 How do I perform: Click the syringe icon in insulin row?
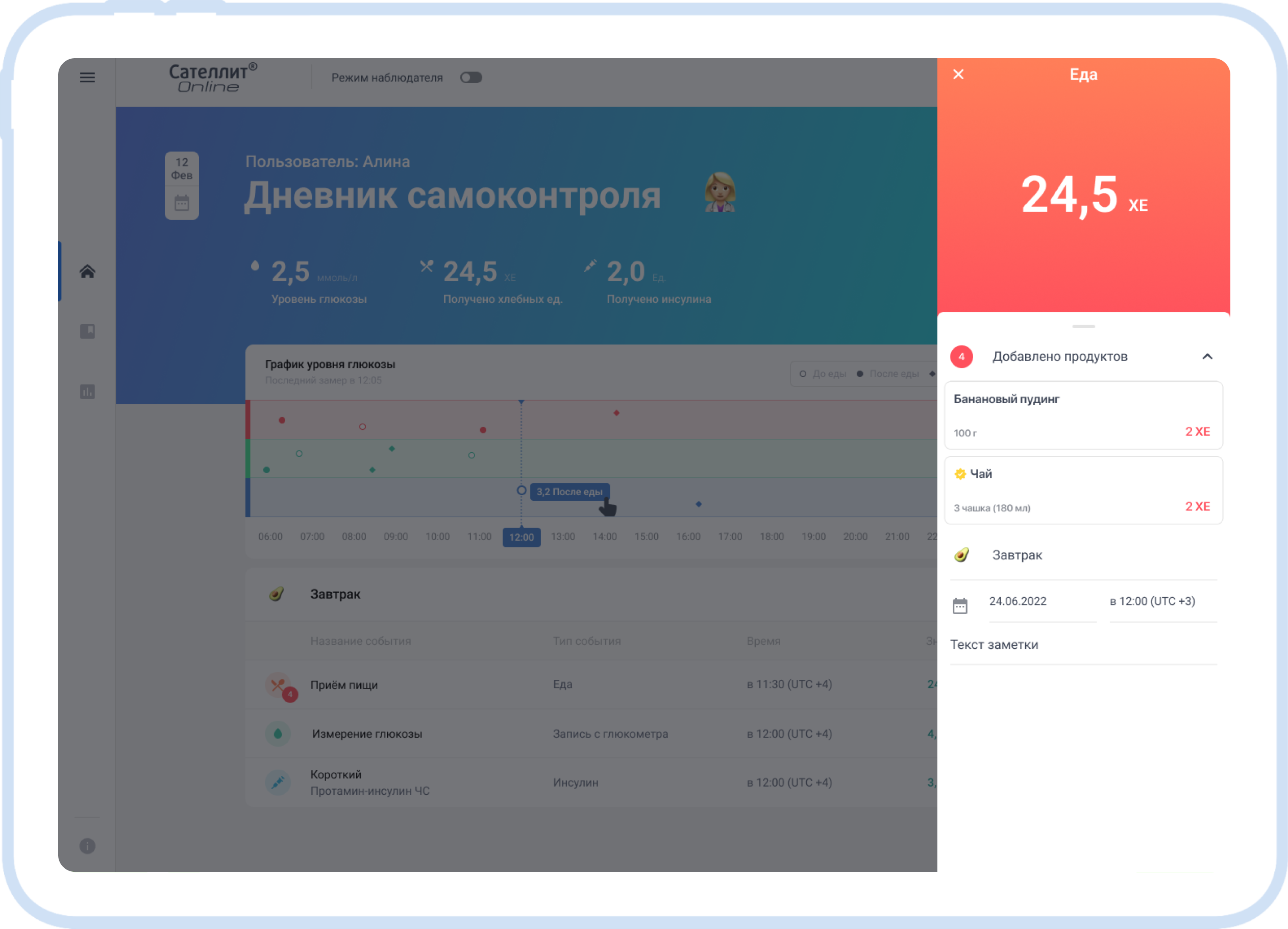click(x=278, y=783)
